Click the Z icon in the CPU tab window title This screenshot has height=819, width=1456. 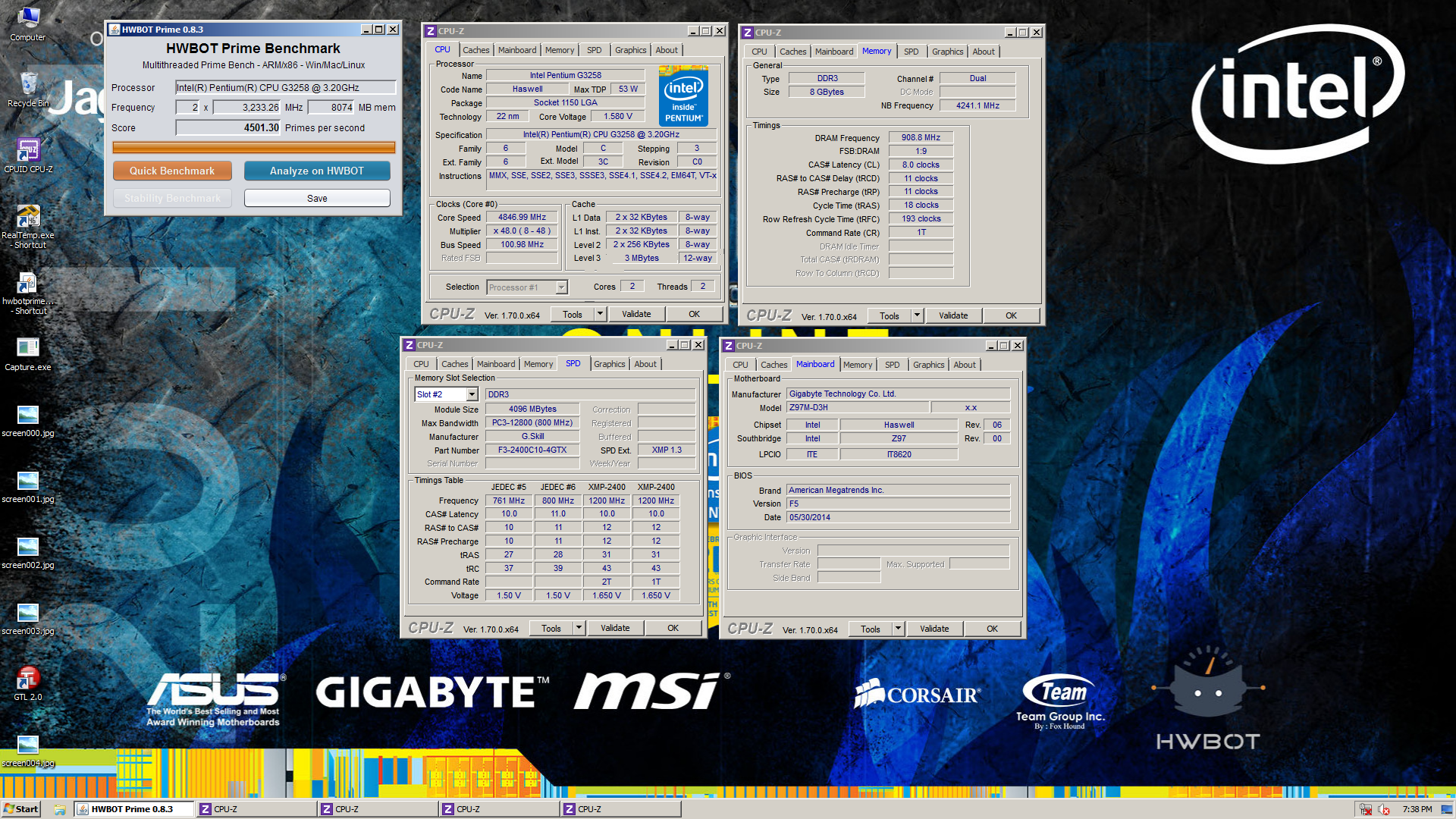click(x=431, y=31)
